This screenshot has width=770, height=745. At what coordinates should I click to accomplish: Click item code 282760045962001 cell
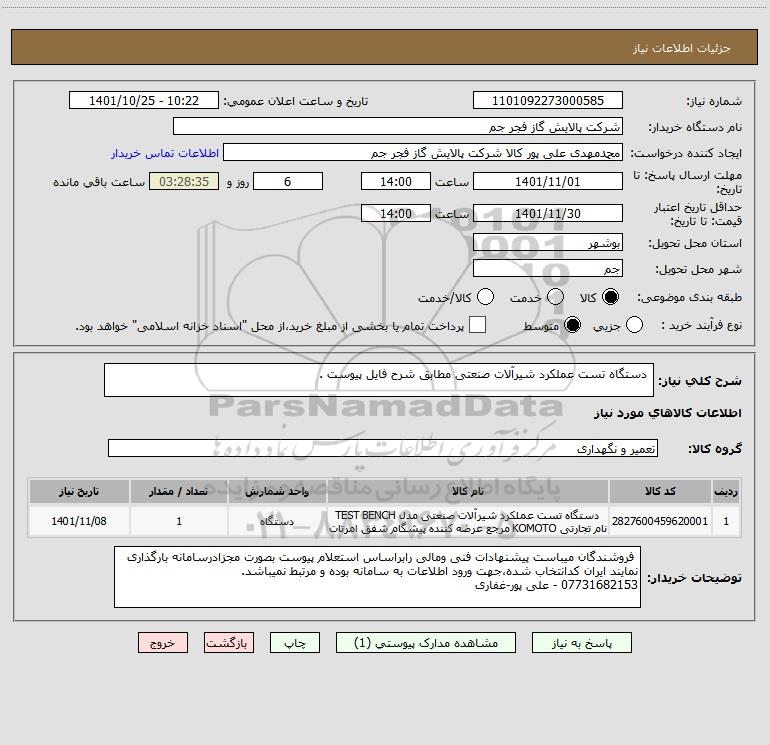(660, 521)
